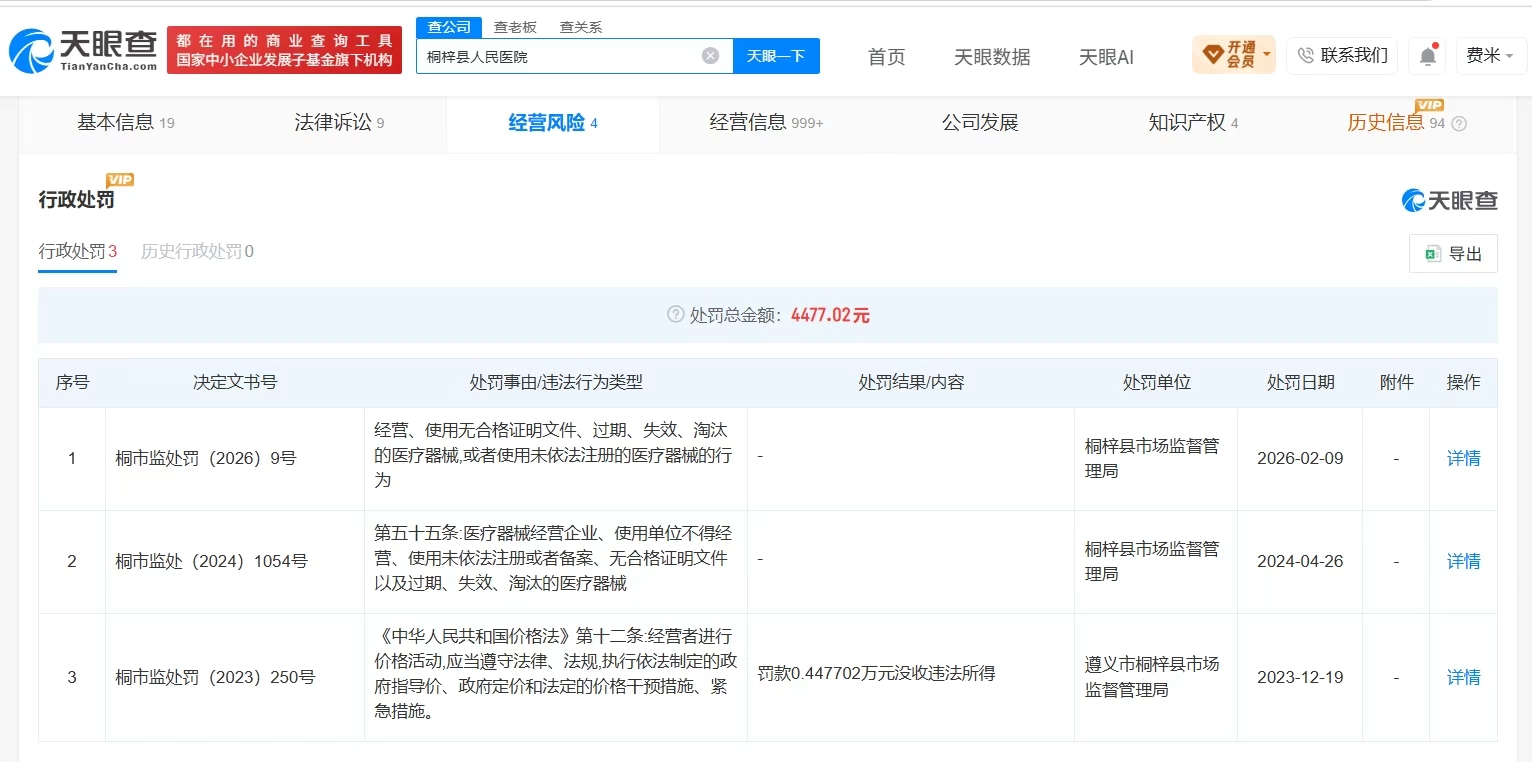
Task: Click the date 2026-02-09
Action: point(1300,458)
